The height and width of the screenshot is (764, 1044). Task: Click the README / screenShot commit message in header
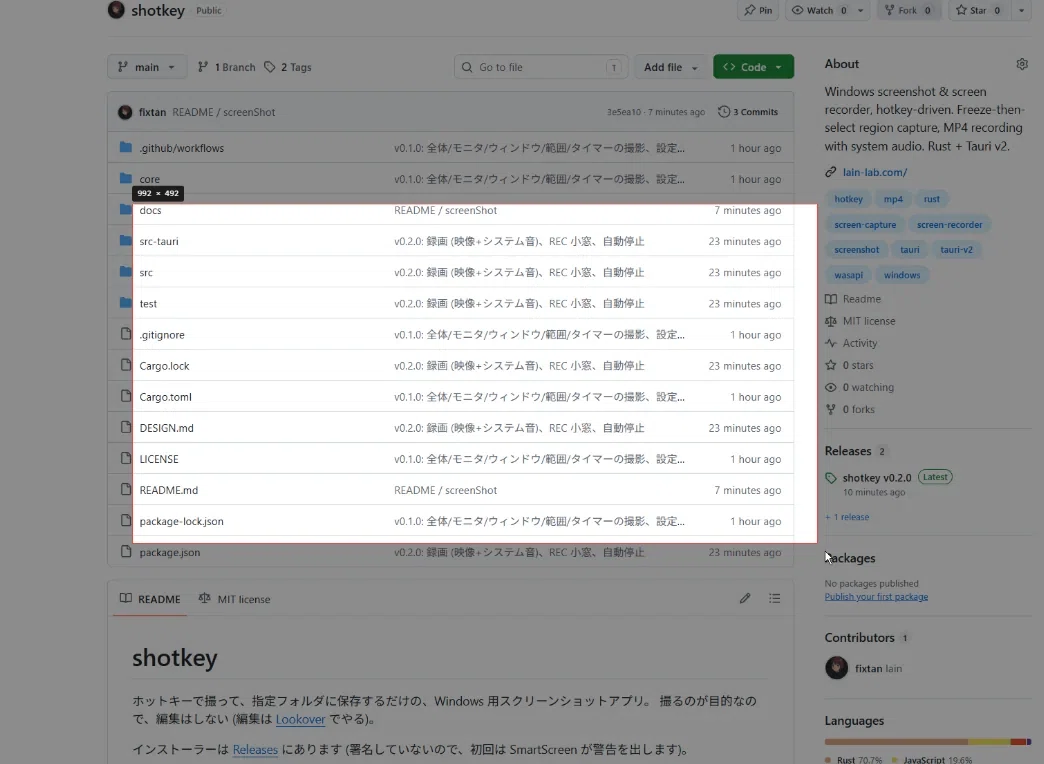tap(223, 112)
